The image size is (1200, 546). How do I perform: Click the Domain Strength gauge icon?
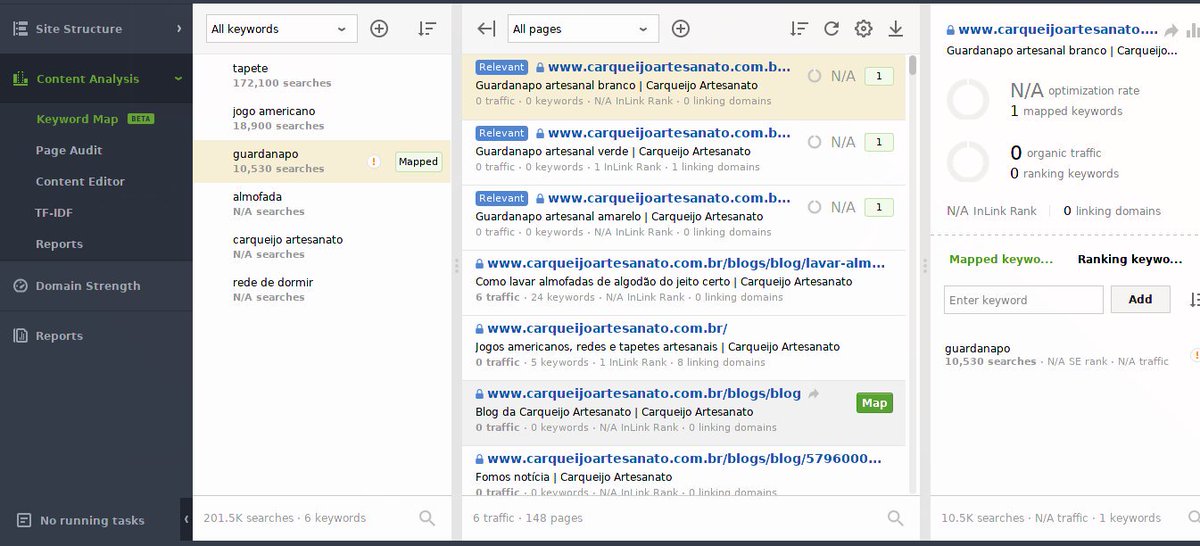click(x=20, y=286)
